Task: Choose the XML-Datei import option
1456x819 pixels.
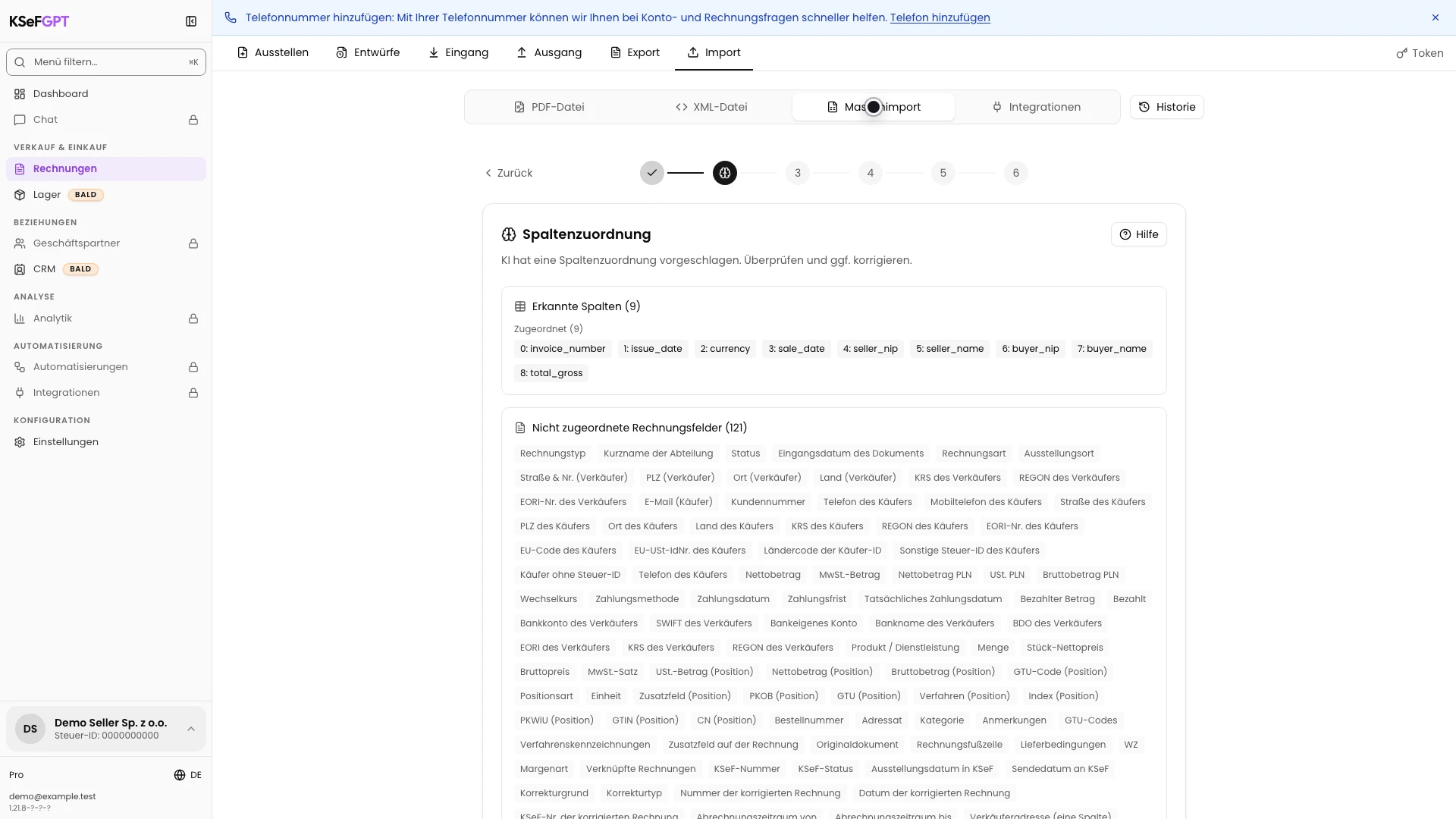Action: point(711,107)
